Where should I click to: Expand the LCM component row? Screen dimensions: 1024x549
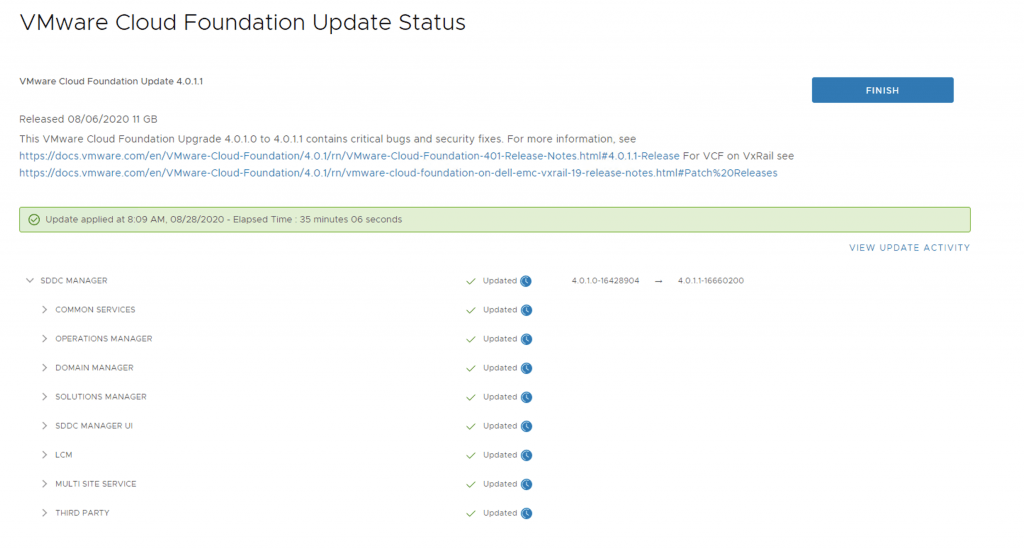[45, 455]
